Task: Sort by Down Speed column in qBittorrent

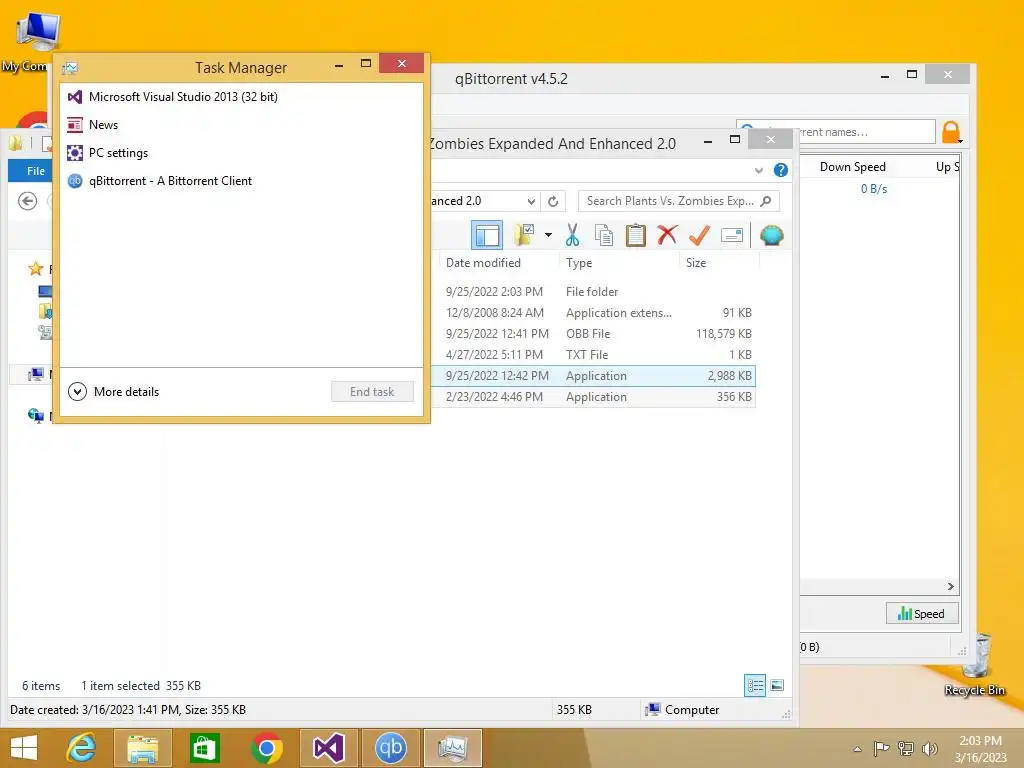Action: (x=852, y=167)
